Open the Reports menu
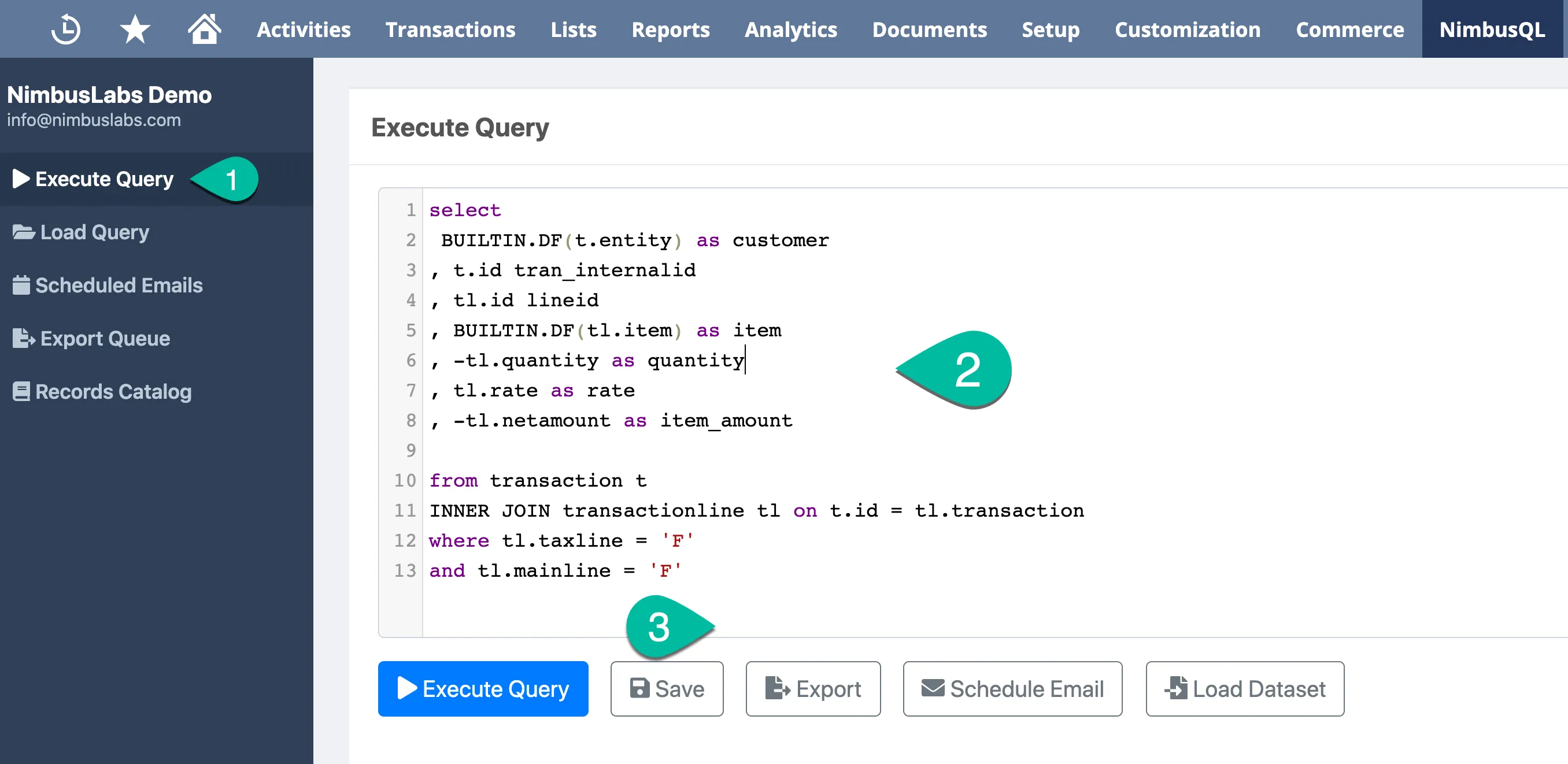The image size is (1568, 764). click(x=671, y=29)
